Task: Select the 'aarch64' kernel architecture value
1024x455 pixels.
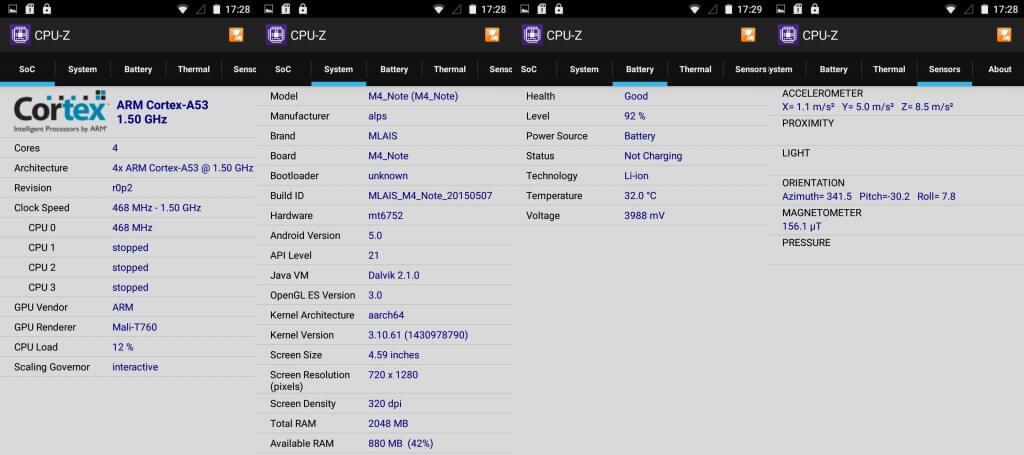Action: click(386, 315)
